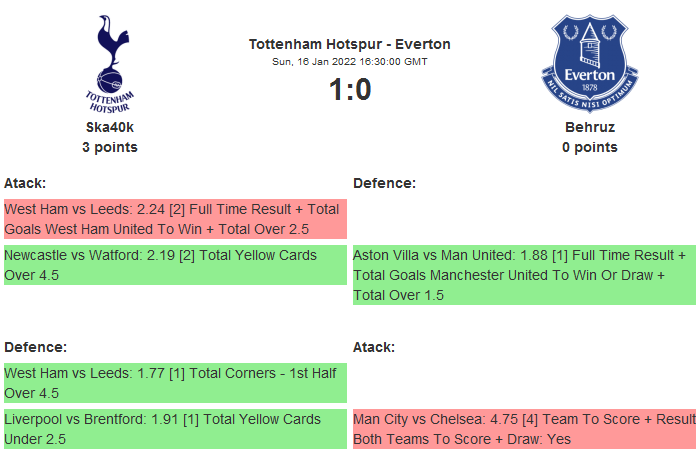Click the top-right Defence heading

tap(385, 183)
